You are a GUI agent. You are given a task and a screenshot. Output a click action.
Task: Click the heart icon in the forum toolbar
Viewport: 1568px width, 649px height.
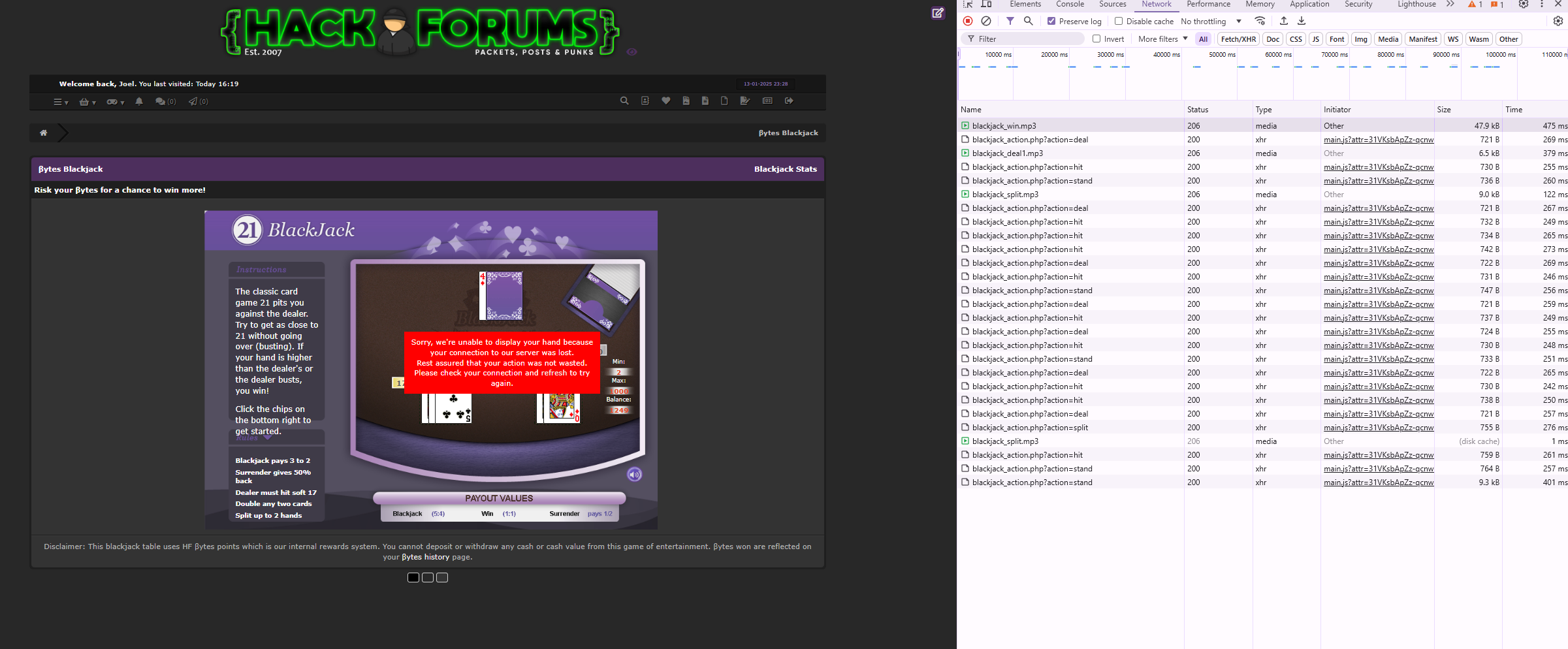click(x=665, y=101)
